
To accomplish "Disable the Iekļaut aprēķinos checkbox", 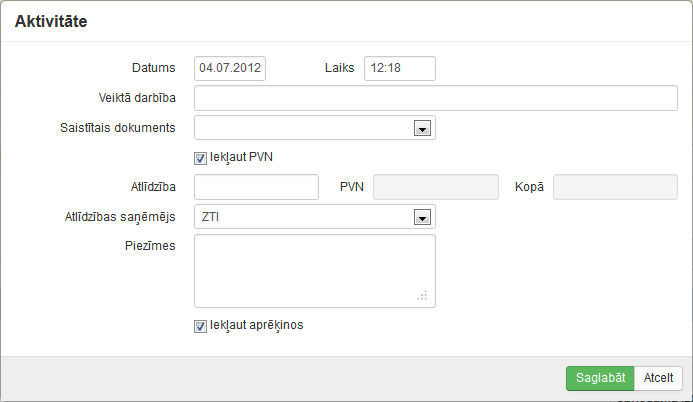I will (201, 325).
